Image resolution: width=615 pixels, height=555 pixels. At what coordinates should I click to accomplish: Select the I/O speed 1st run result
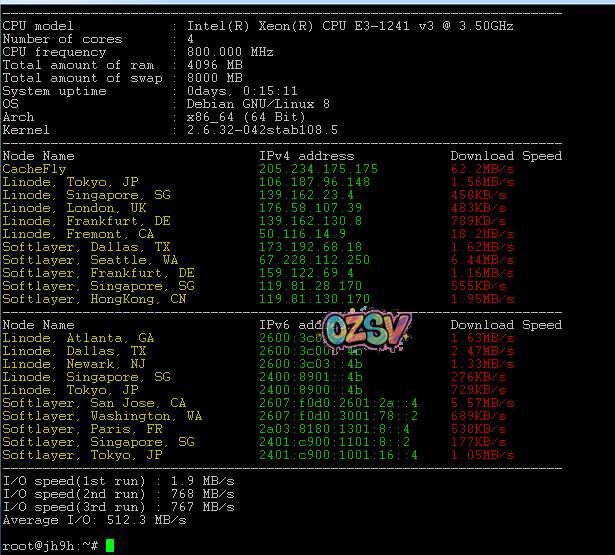point(118,481)
